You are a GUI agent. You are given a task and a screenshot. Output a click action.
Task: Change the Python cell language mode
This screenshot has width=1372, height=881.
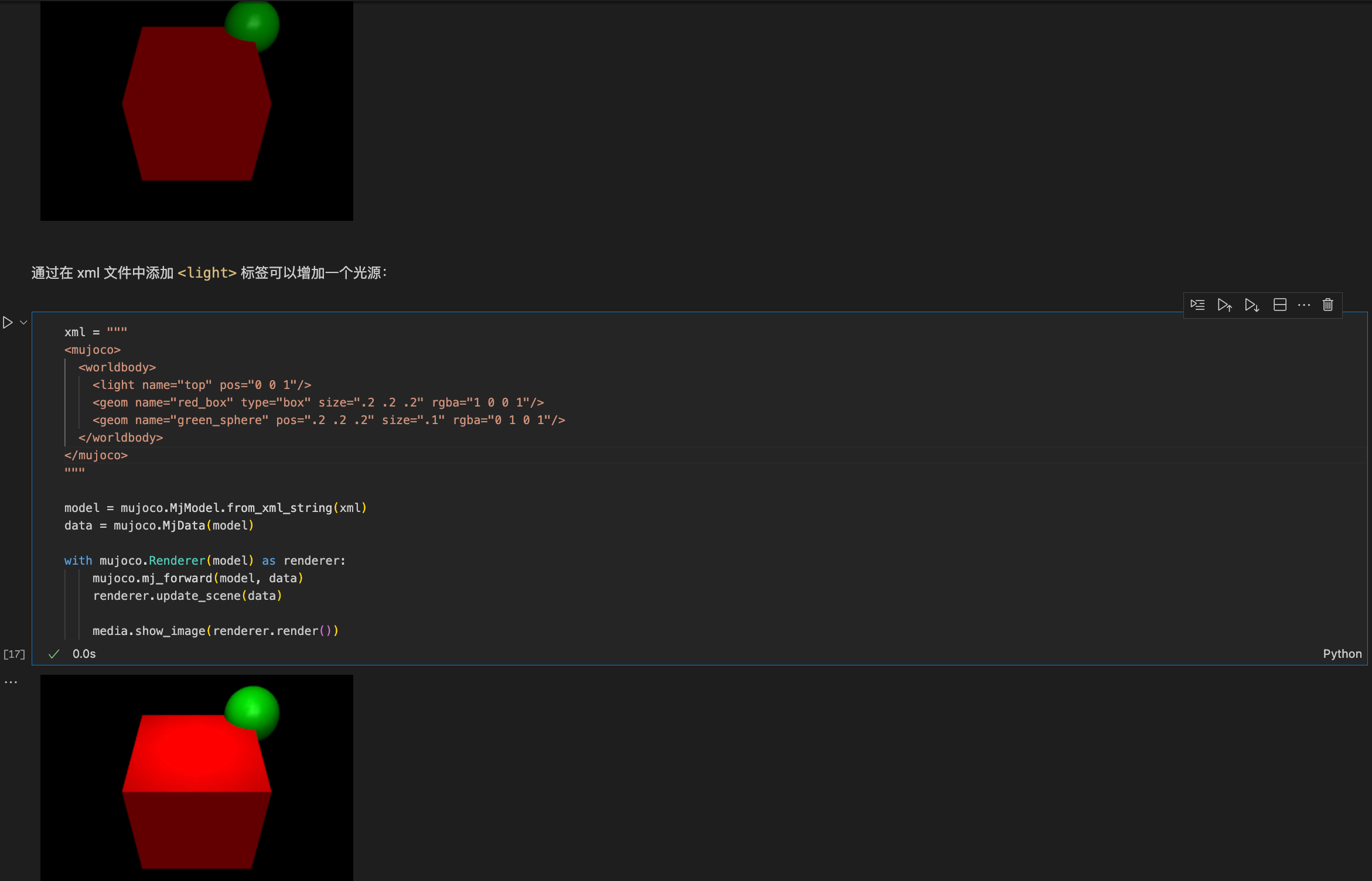pyautogui.click(x=1342, y=654)
